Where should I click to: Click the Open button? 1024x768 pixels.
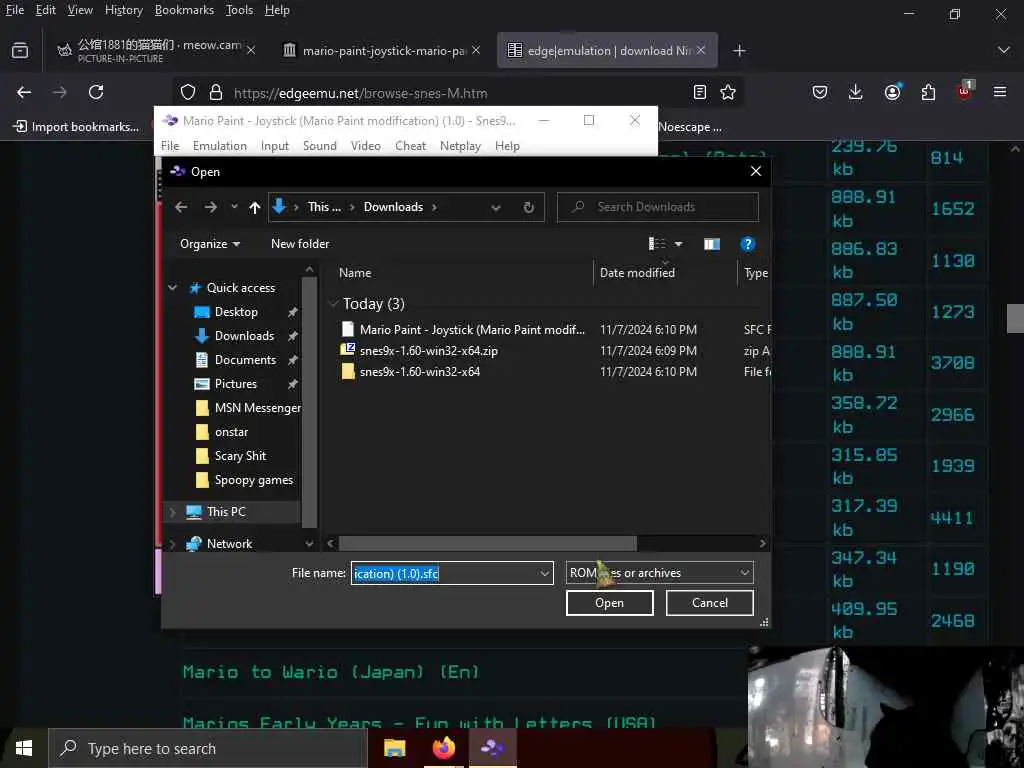(x=609, y=603)
